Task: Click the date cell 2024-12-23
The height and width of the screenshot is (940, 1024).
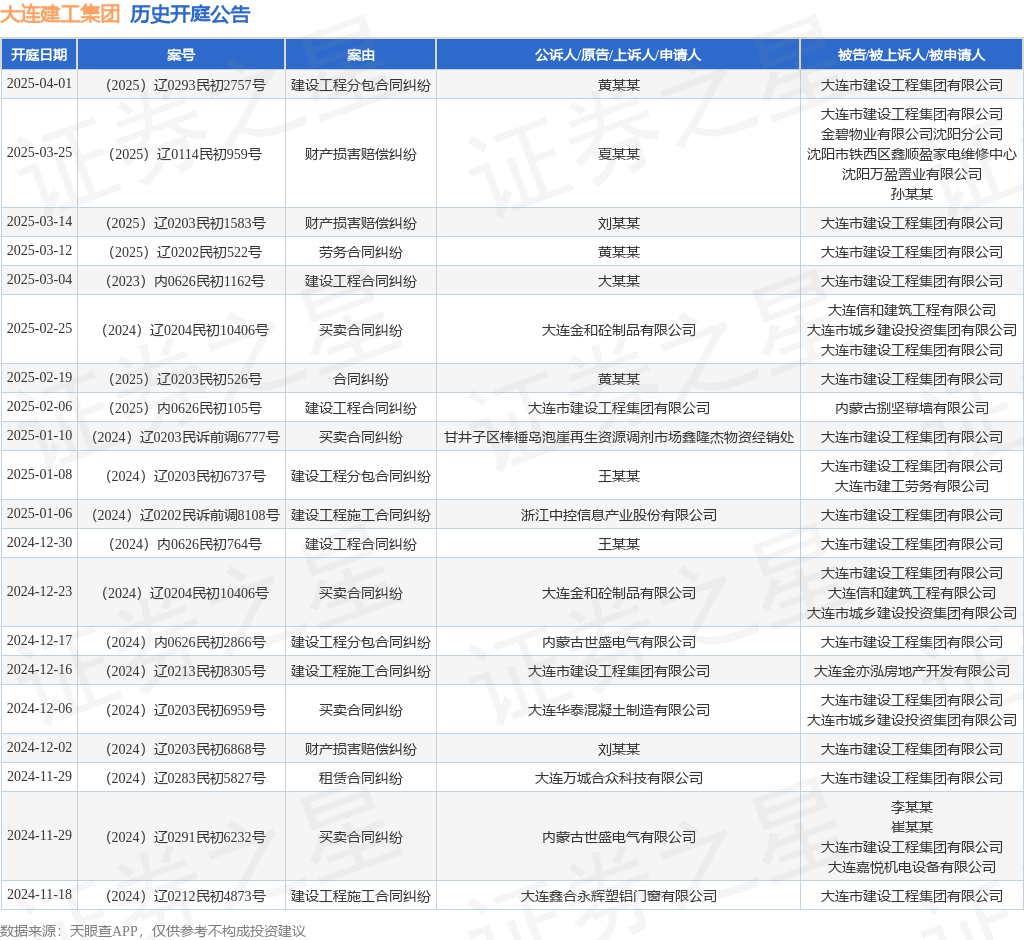Action: click(x=39, y=591)
